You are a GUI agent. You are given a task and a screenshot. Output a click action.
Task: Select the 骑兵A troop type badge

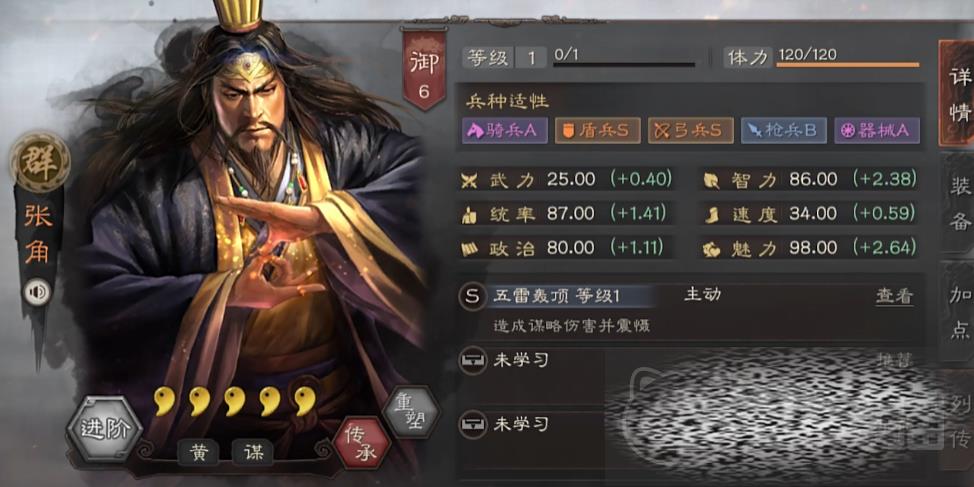(505, 130)
